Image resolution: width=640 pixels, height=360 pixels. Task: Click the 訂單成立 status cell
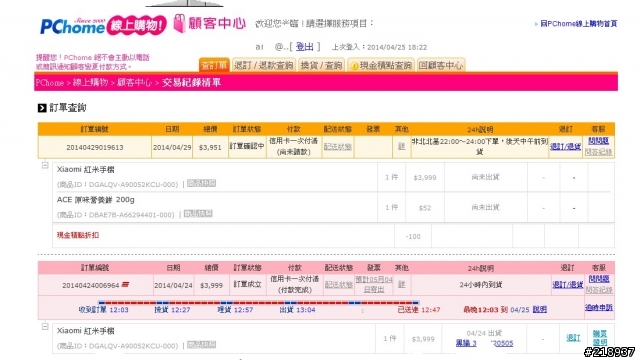click(247, 284)
